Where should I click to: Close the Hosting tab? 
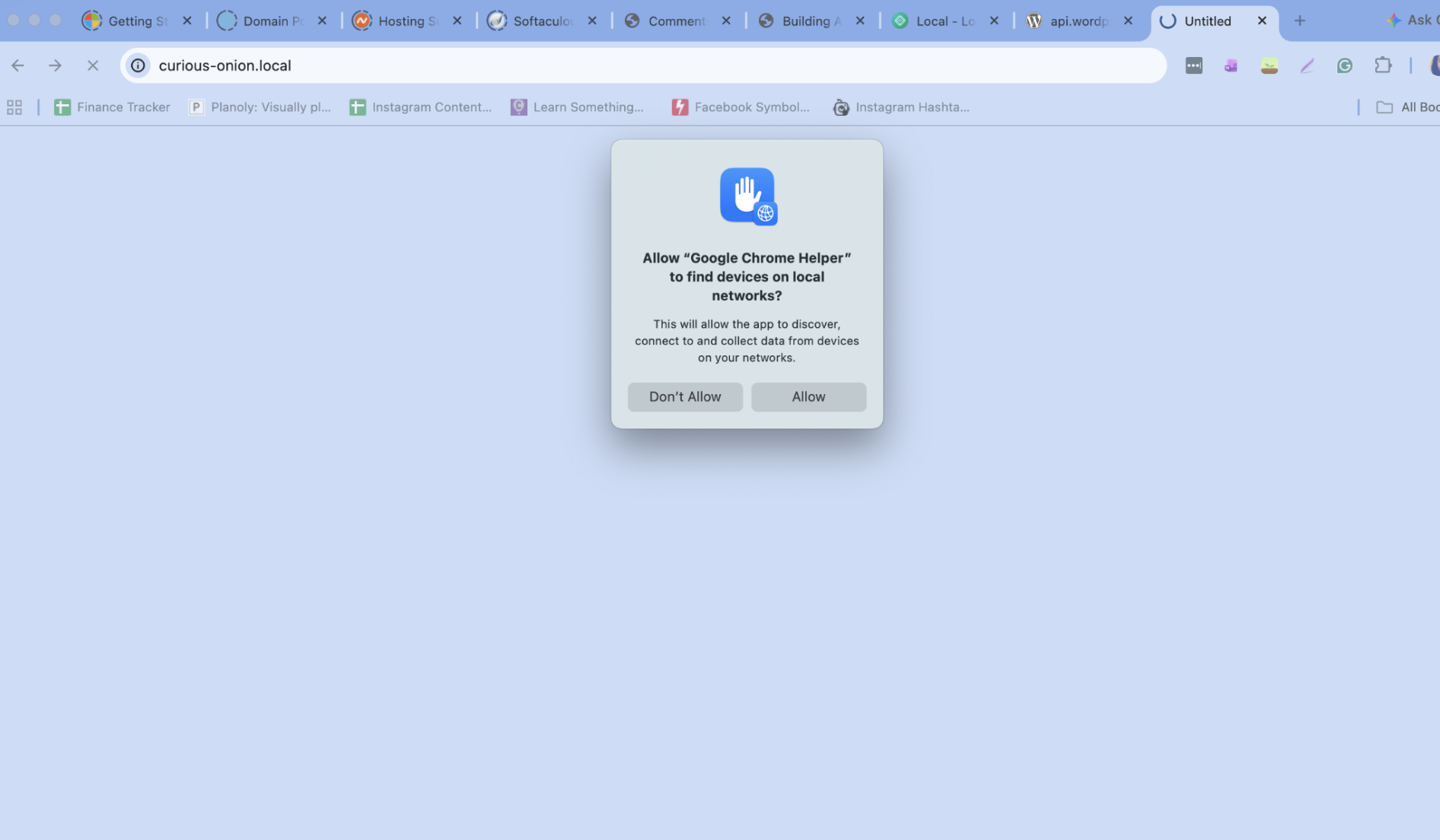coord(457,21)
